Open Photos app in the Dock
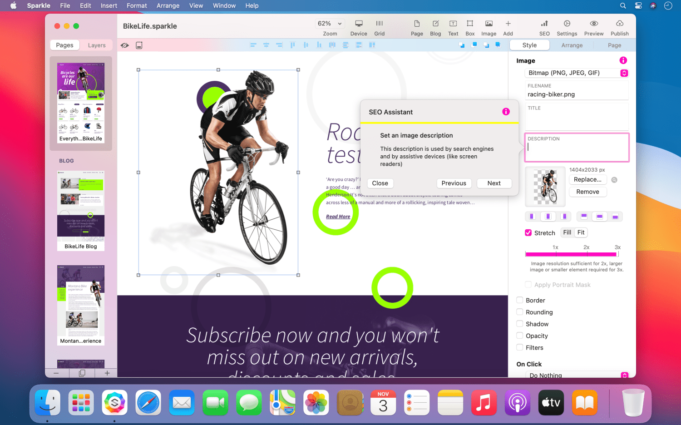This screenshot has height=425, width=681. (x=316, y=402)
